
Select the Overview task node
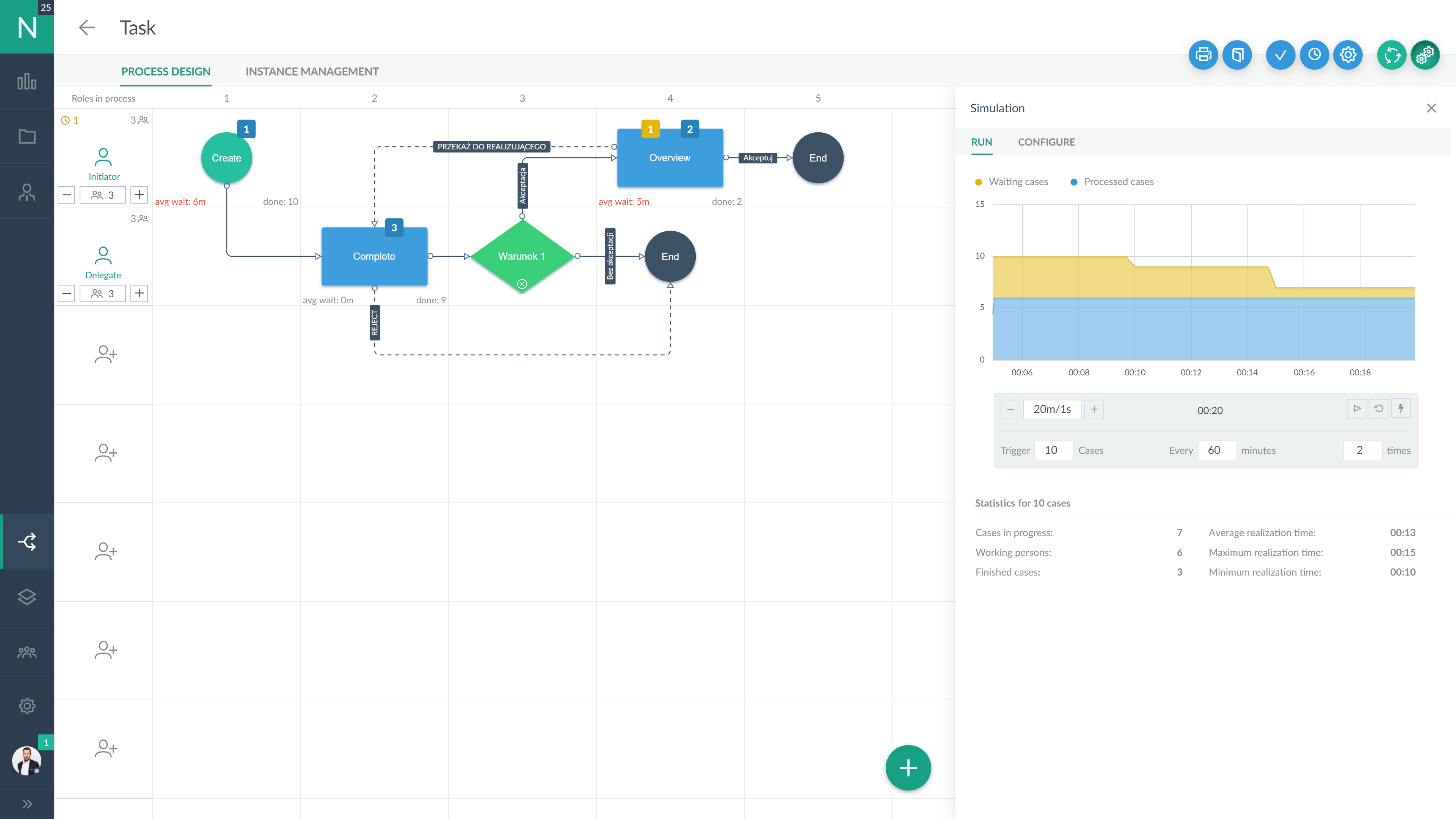tap(670, 158)
